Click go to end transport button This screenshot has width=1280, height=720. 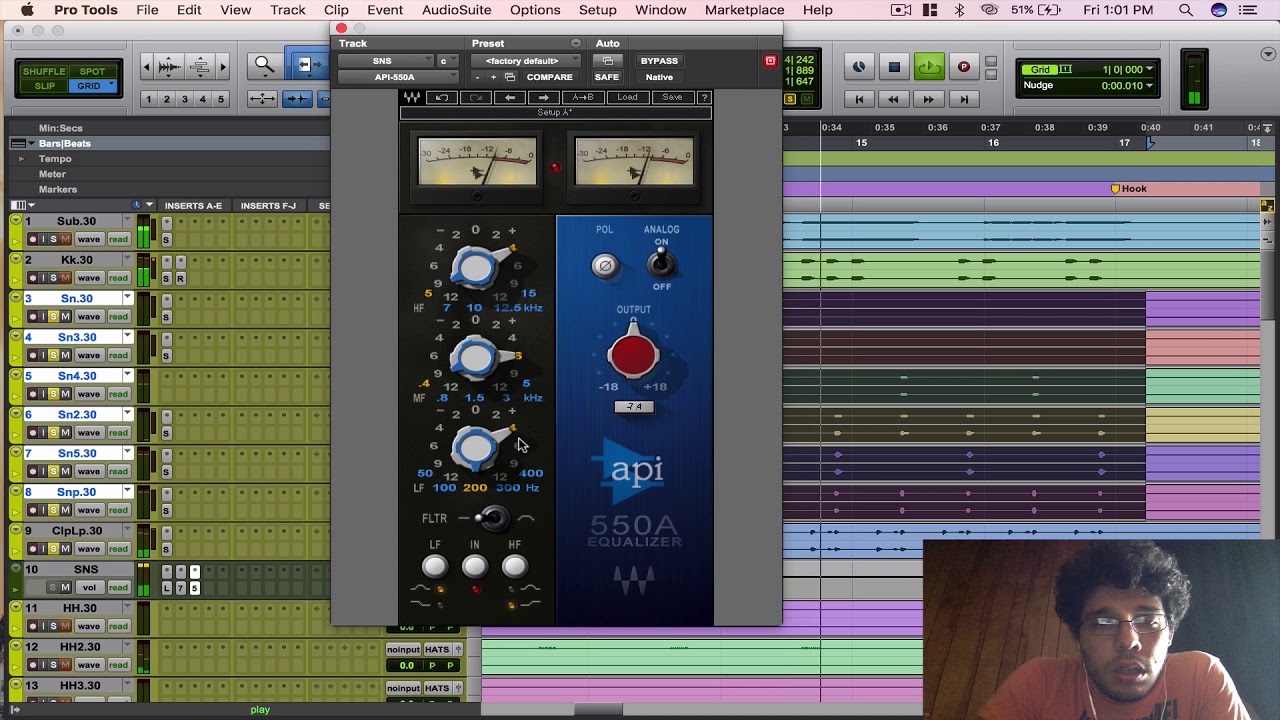click(964, 99)
